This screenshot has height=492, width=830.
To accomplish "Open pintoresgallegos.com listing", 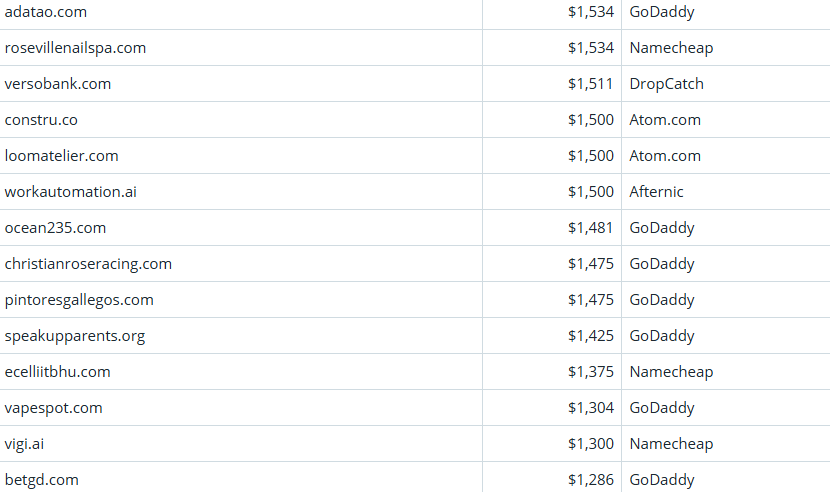I will (79, 300).
